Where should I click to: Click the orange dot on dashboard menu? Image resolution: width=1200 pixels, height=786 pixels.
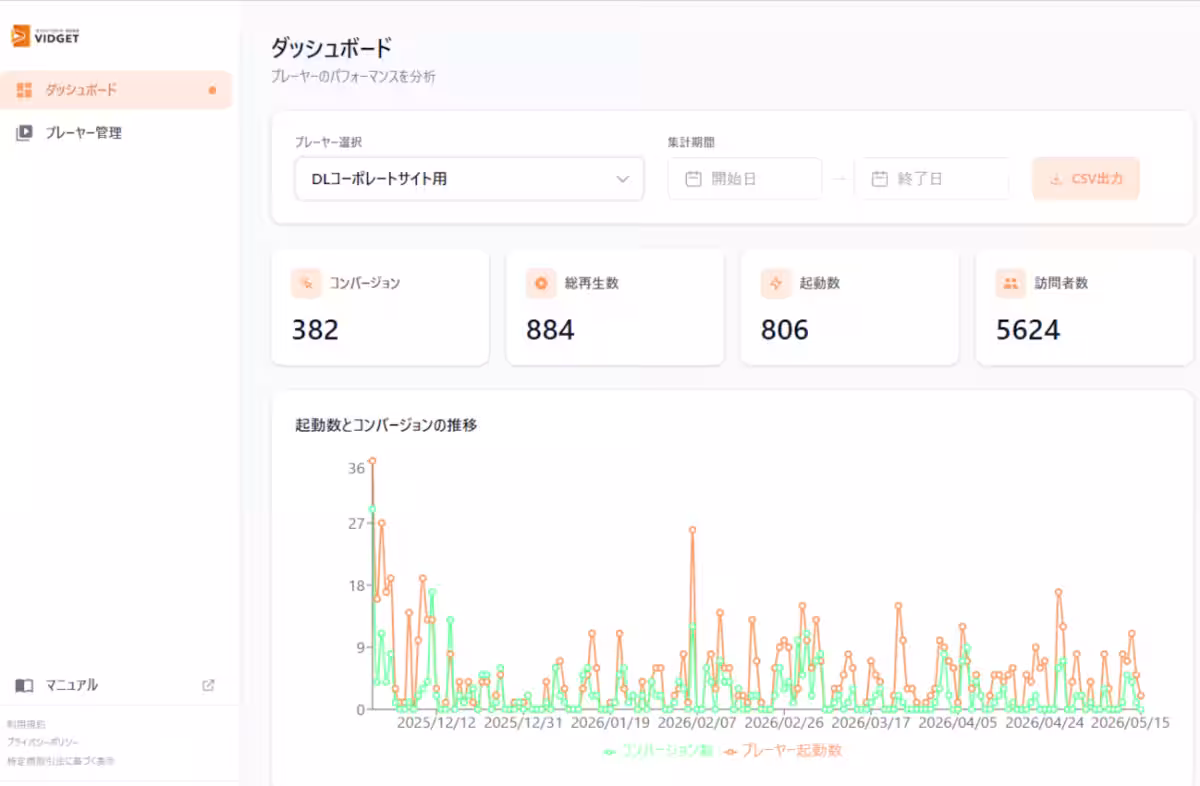pos(212,90)
